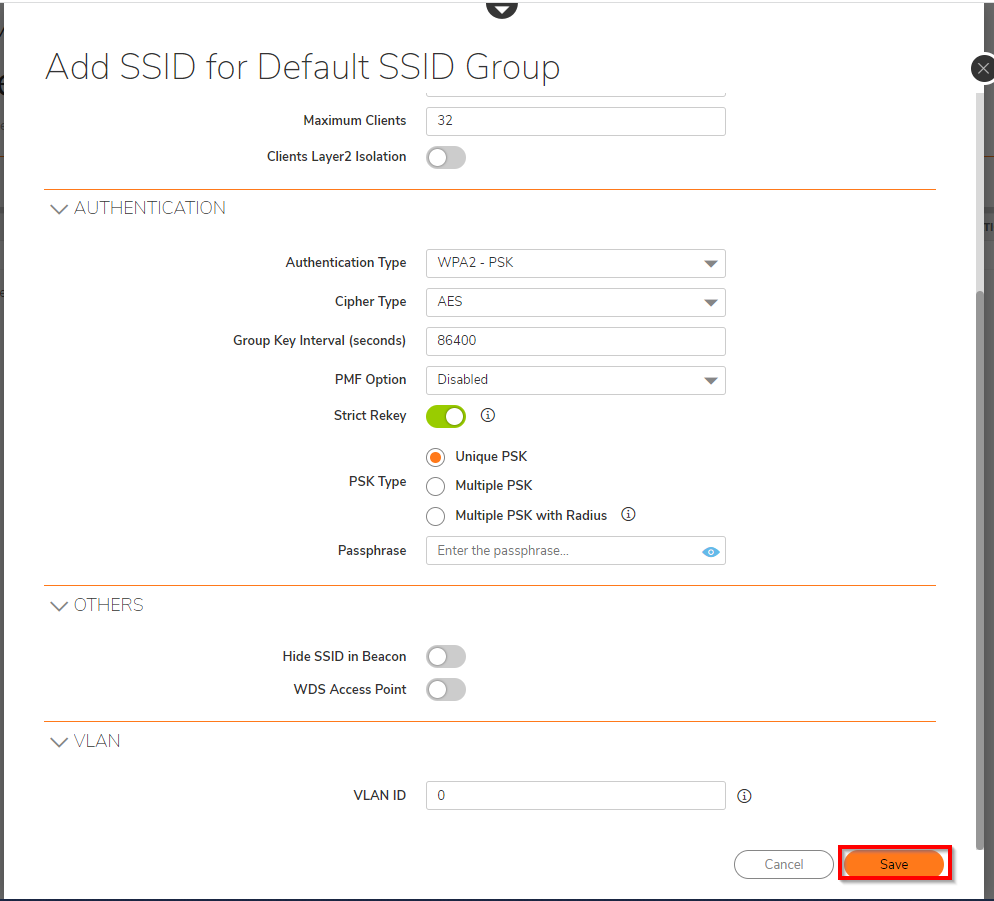Open the Cipher Type dropdown
This screenshot has width=994, height=901.
point(575,302)
